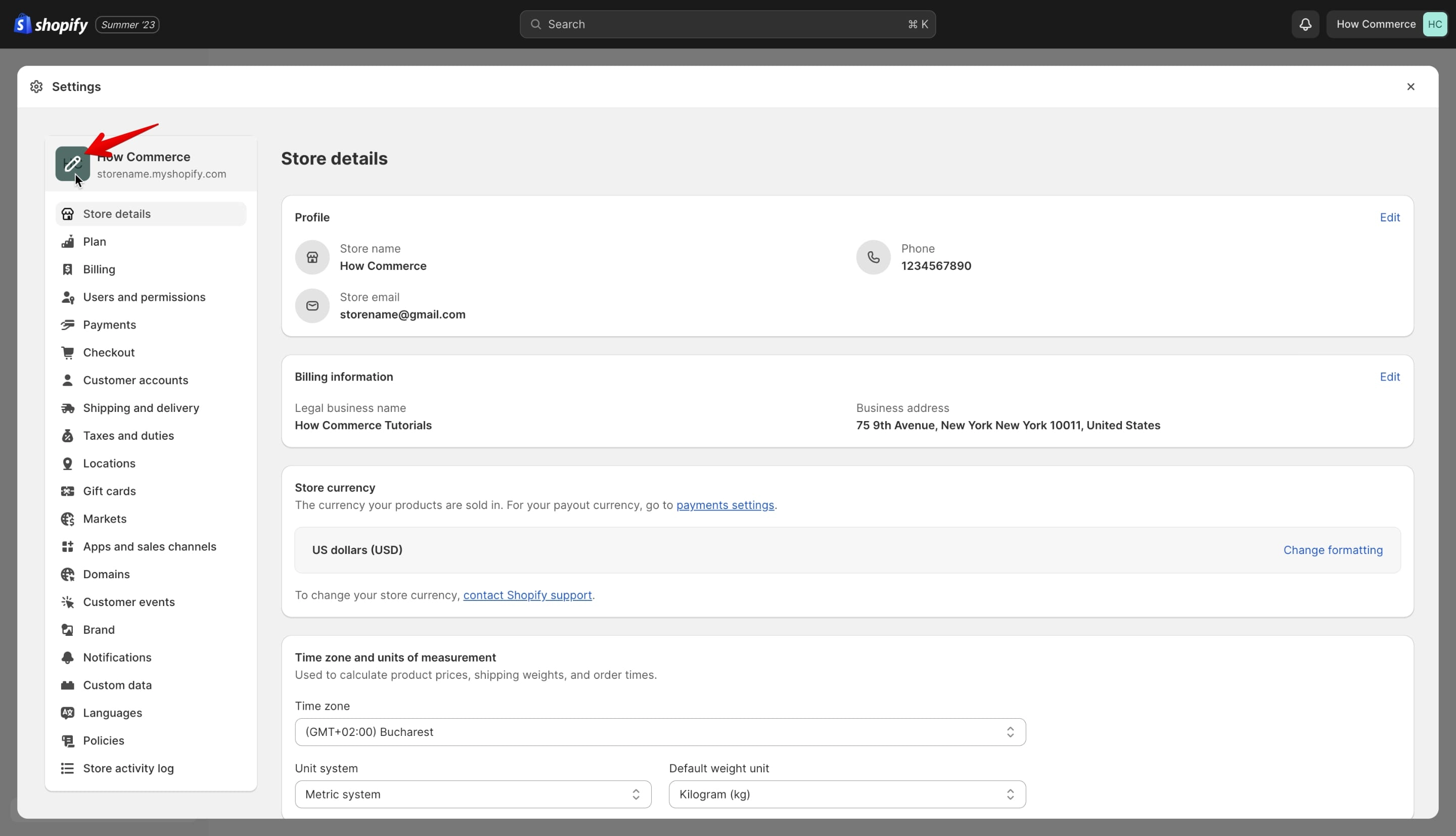Click the store logo edit pencil icon
The width and height of the screenshot is (1456, 836).
coord(72,164)
